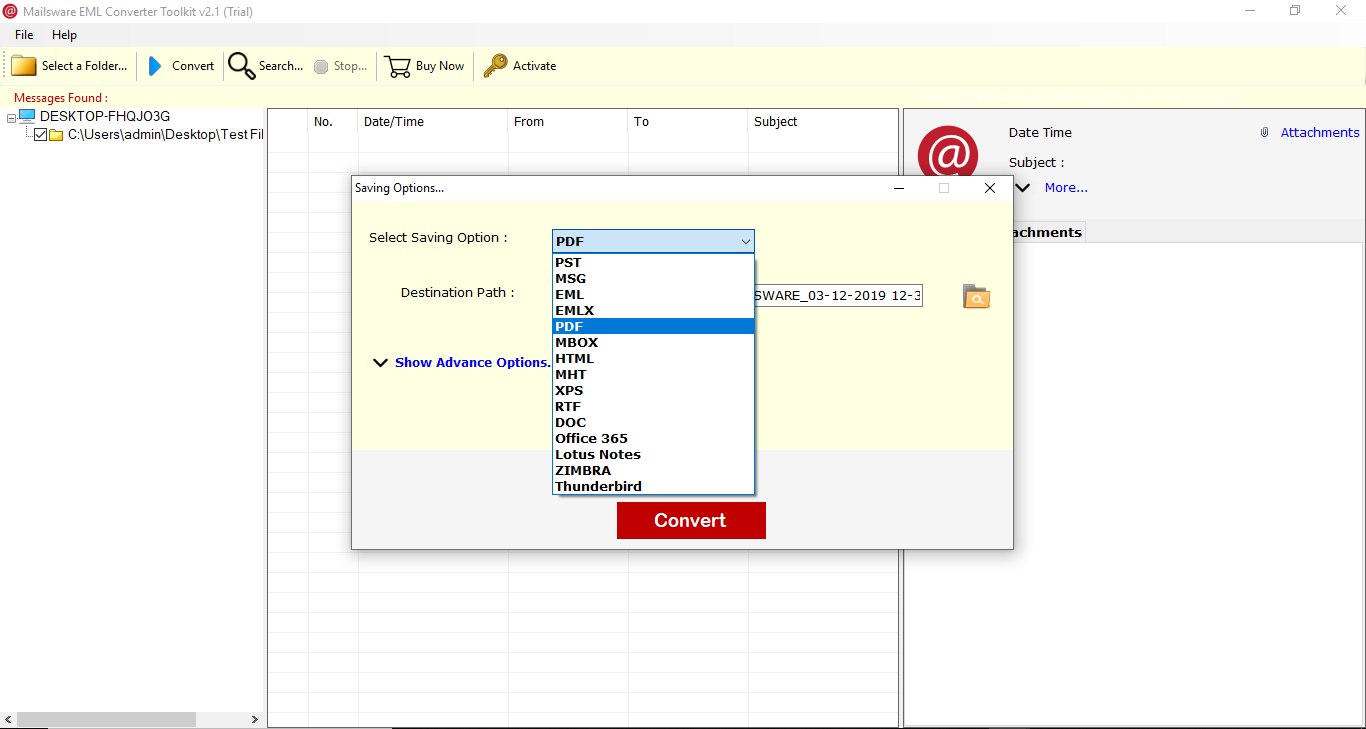This screenshot has width=1366, height=729.
Task: Click the paperclip attachments icon
Action: pos(1264,132)
